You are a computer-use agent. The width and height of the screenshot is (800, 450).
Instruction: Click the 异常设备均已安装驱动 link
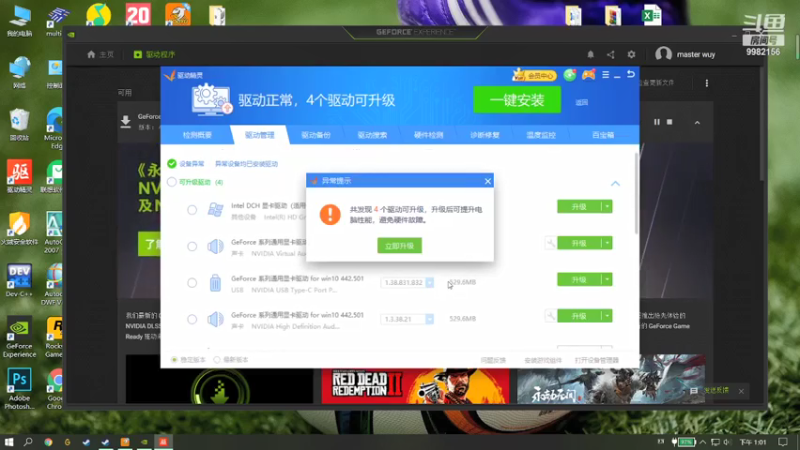point(246,164)
